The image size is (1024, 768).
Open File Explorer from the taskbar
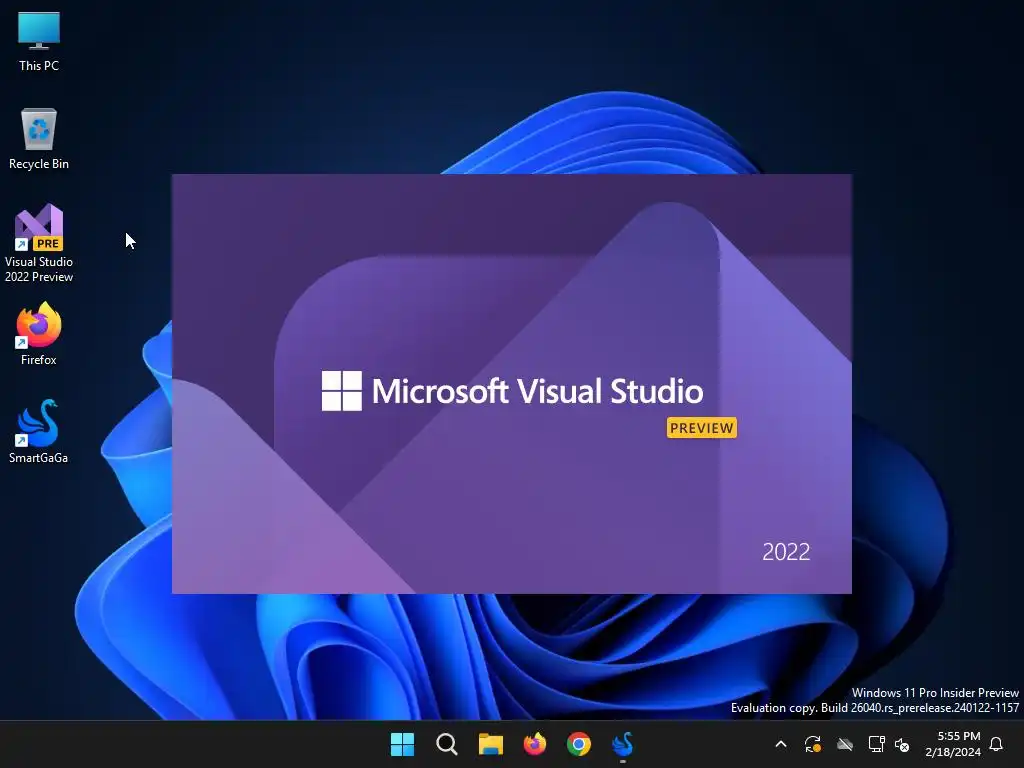coord(490,744)
